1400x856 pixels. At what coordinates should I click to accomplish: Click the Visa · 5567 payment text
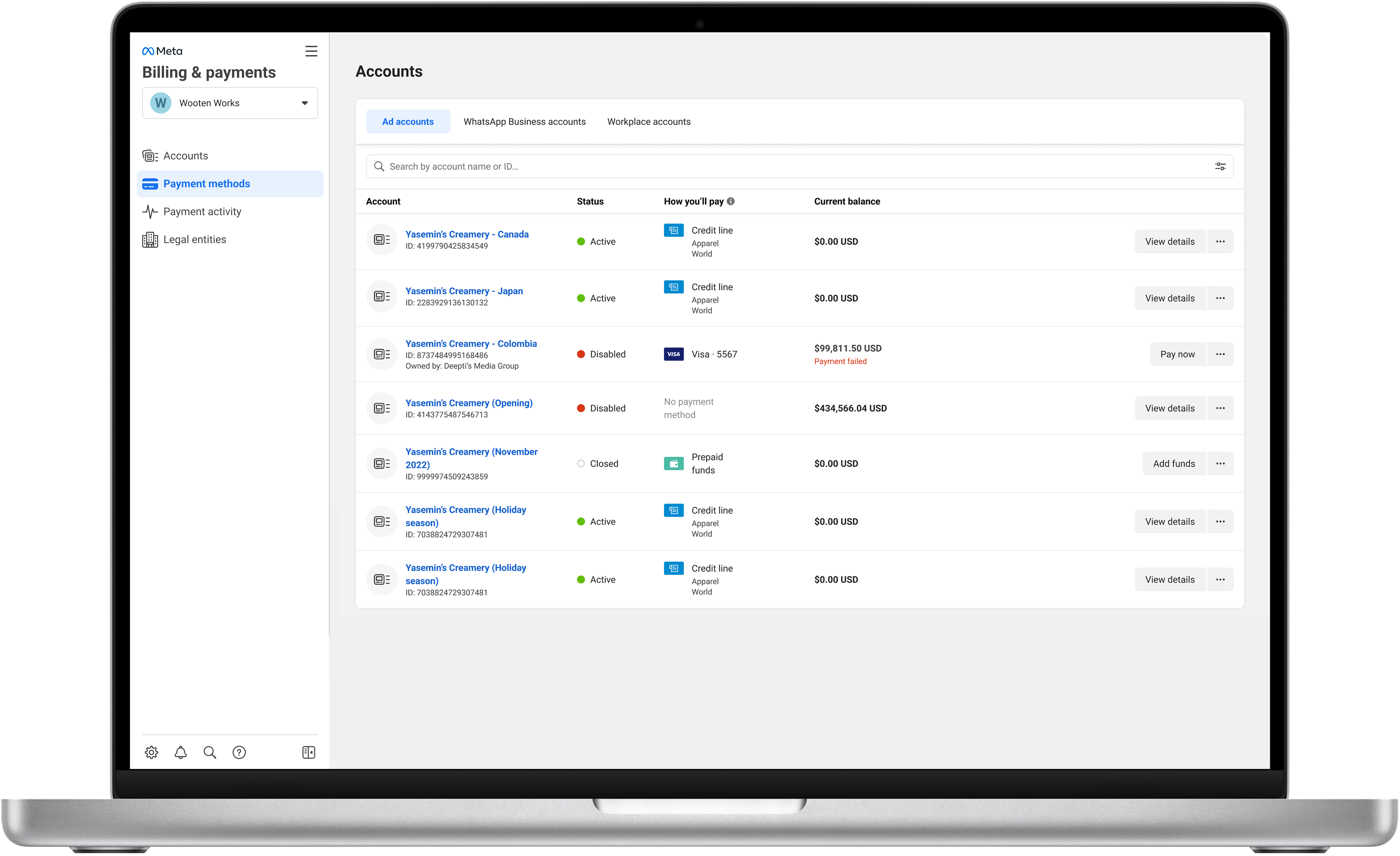[714, 354]
